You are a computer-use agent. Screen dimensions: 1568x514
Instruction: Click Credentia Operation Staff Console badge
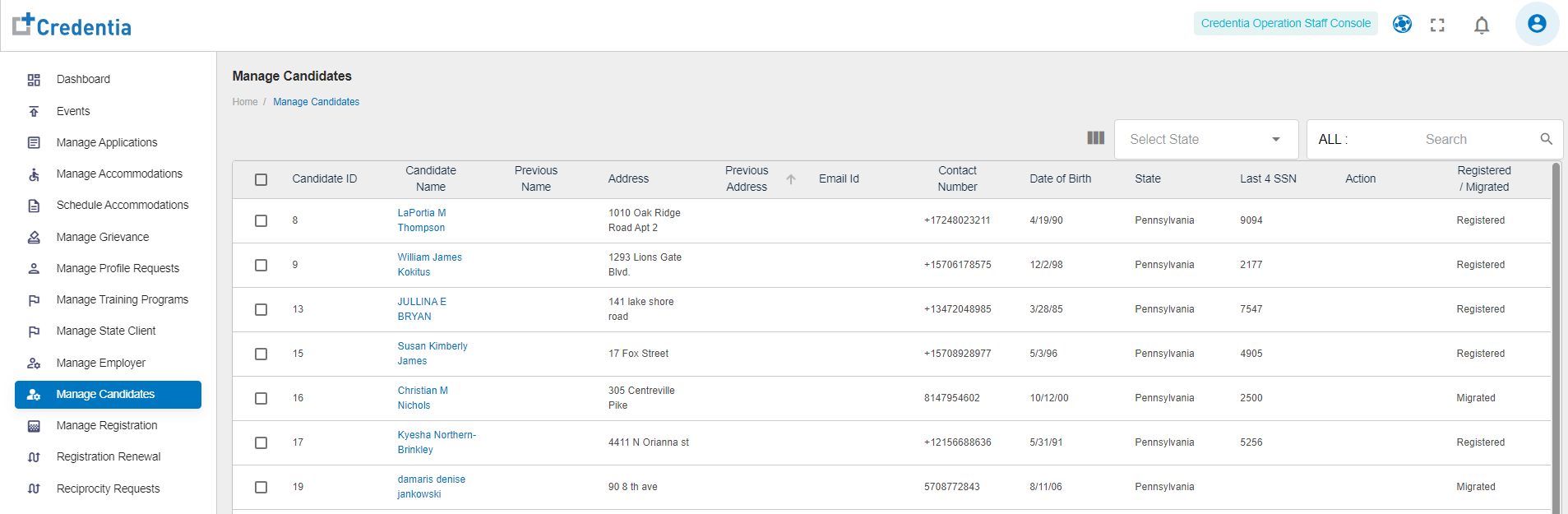pos(1285,23)
